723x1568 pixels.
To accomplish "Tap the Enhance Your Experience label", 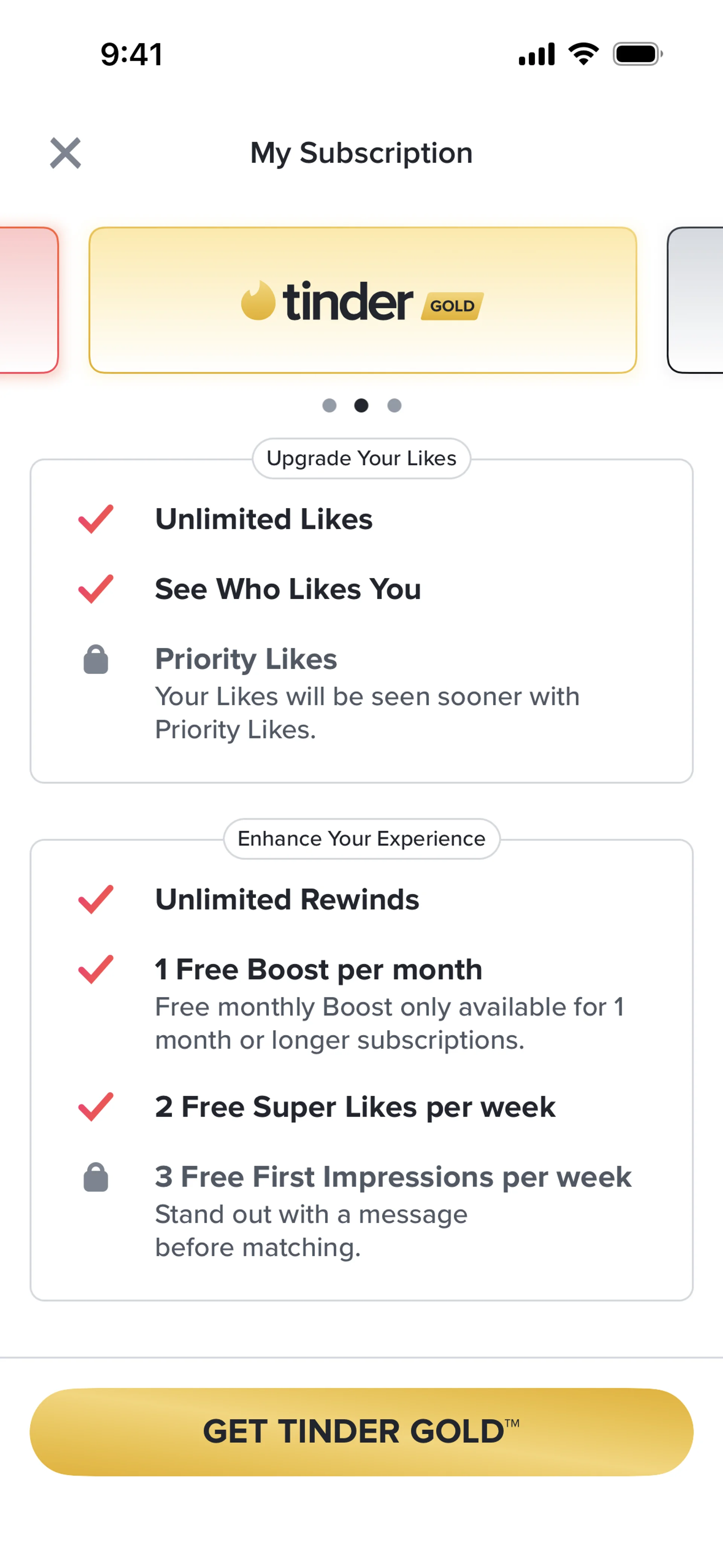I will click(x=361, y=839).
